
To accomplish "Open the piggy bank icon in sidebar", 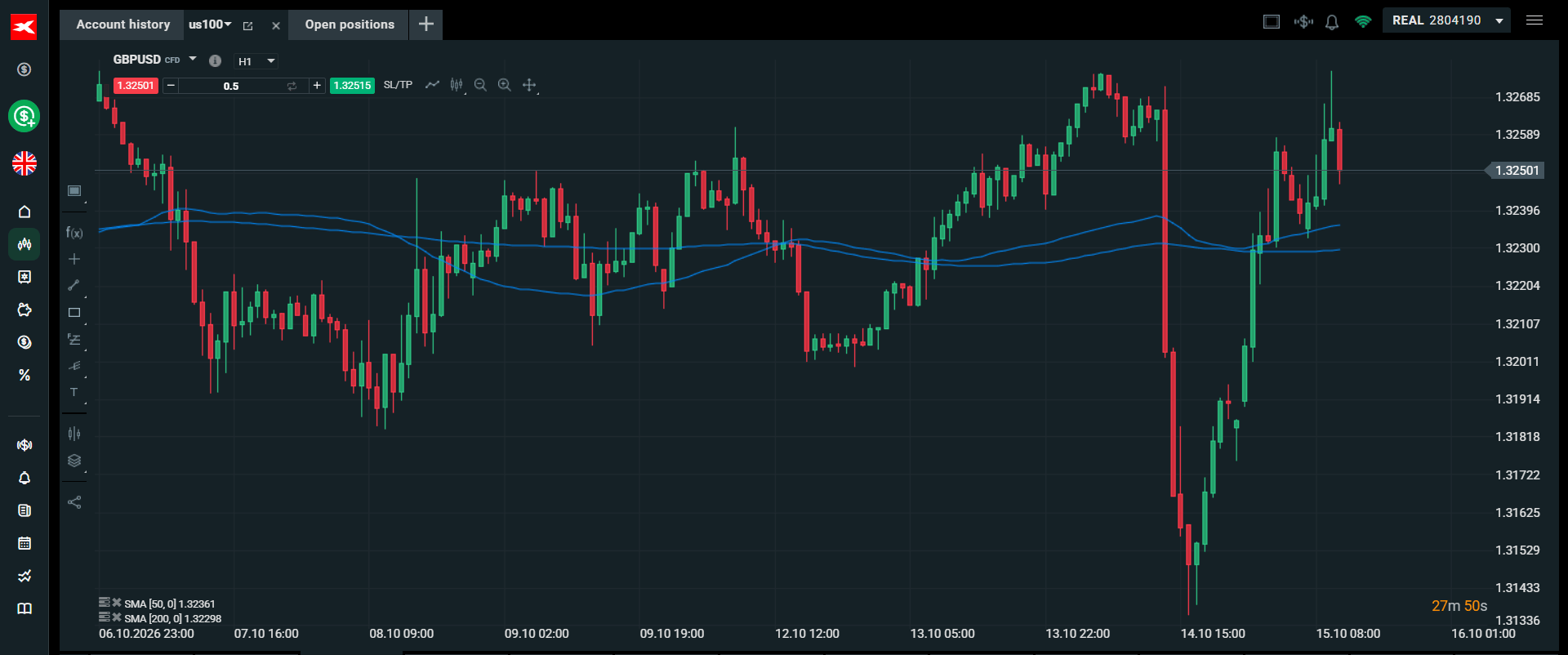I will click(24, 310).
